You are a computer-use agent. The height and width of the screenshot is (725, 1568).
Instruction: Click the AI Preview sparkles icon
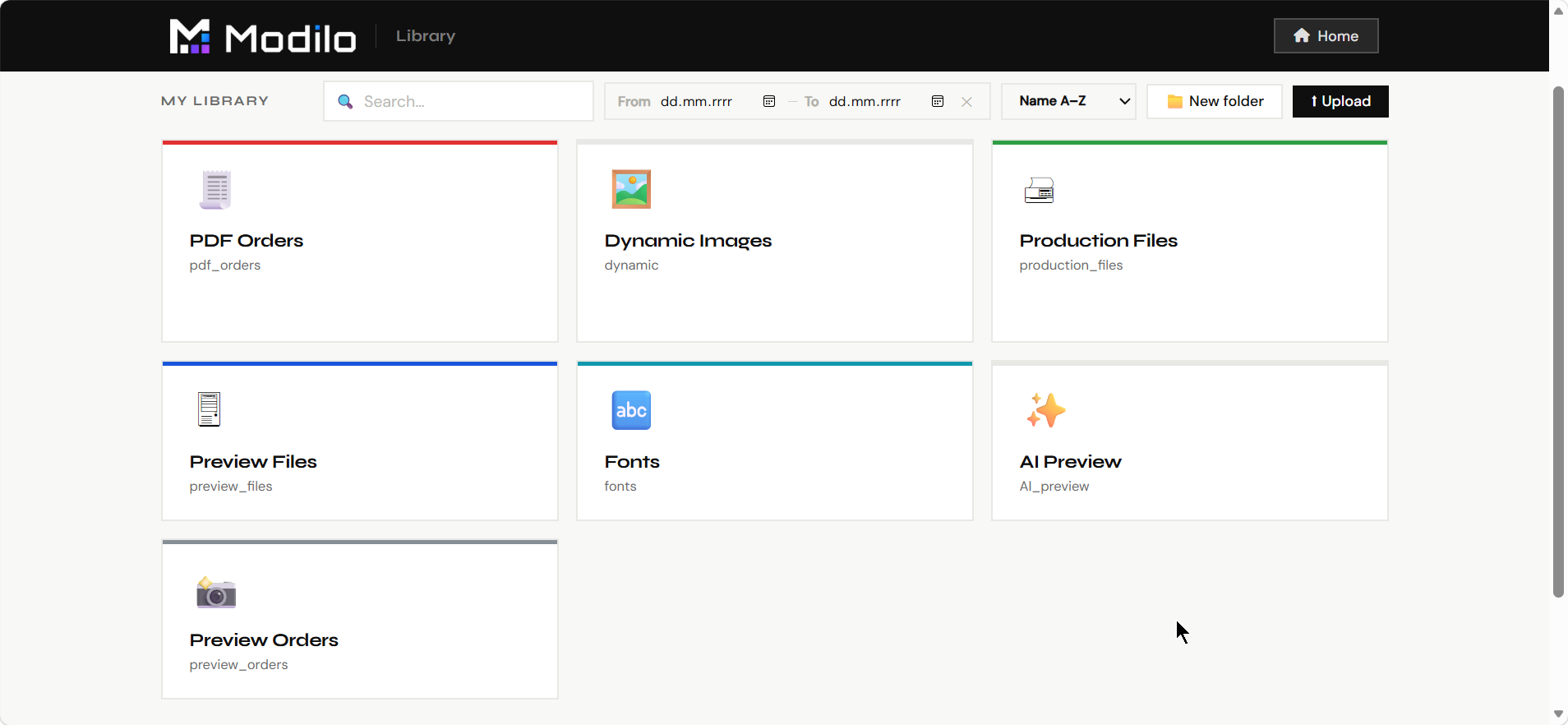coord(1045,410)
